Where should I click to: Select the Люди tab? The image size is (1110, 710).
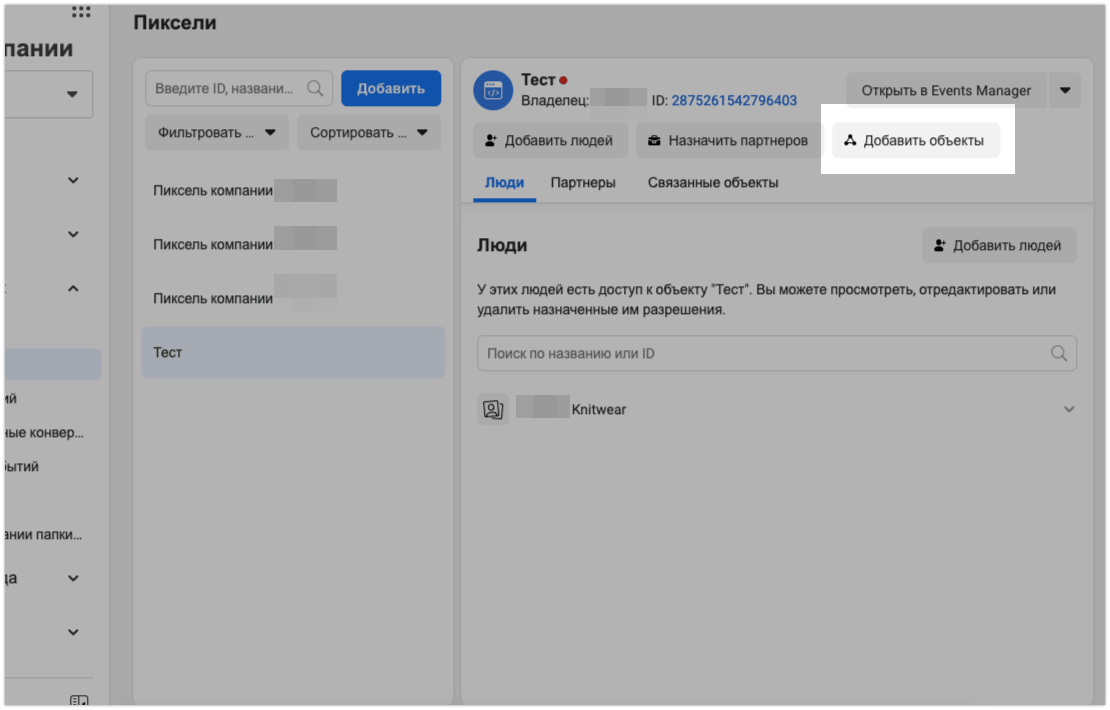click(x=504, y=183)
